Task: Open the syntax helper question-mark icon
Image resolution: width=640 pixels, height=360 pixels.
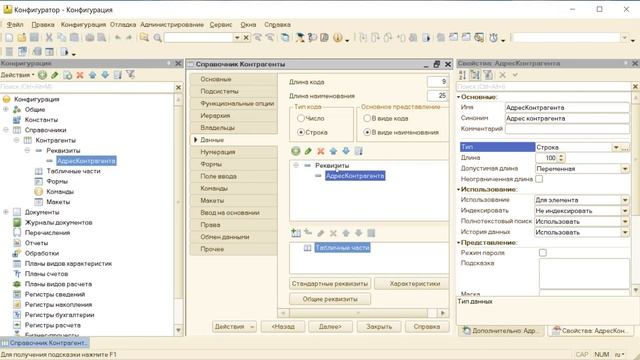Action: [312, 38]
